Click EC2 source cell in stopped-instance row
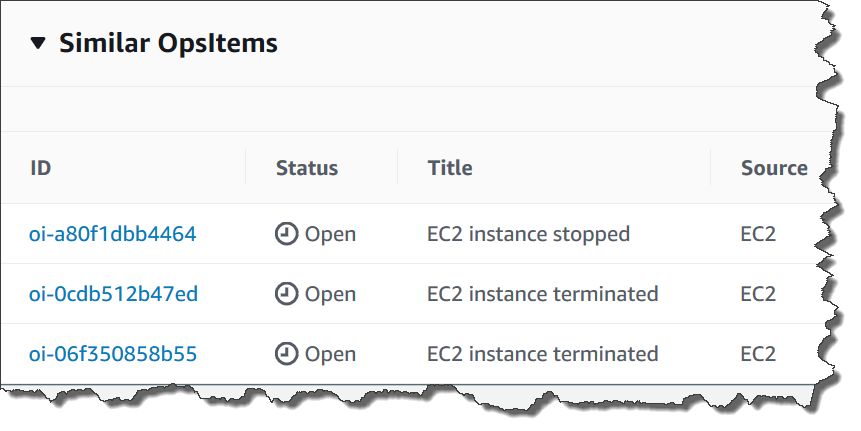861x431 pixels. click(x=758, y=234)
